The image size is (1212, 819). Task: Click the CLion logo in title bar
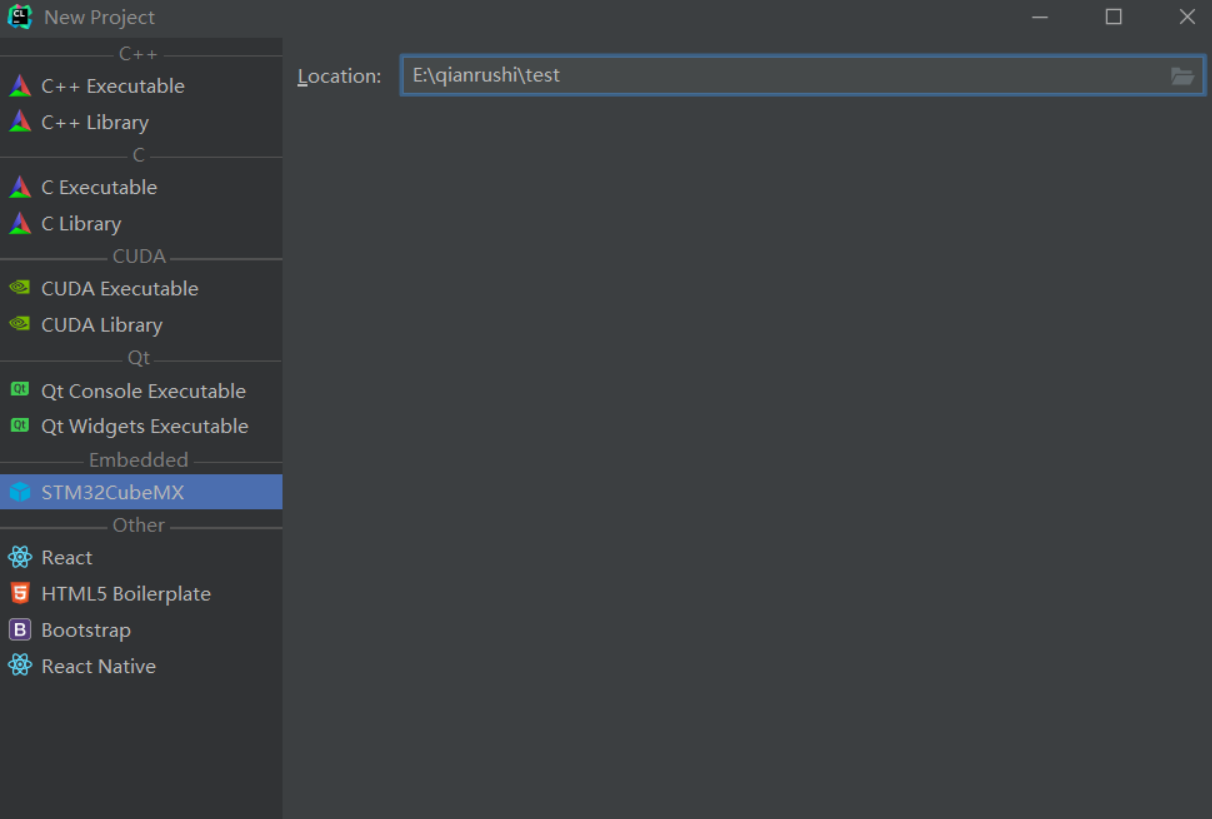click(19, 17)
